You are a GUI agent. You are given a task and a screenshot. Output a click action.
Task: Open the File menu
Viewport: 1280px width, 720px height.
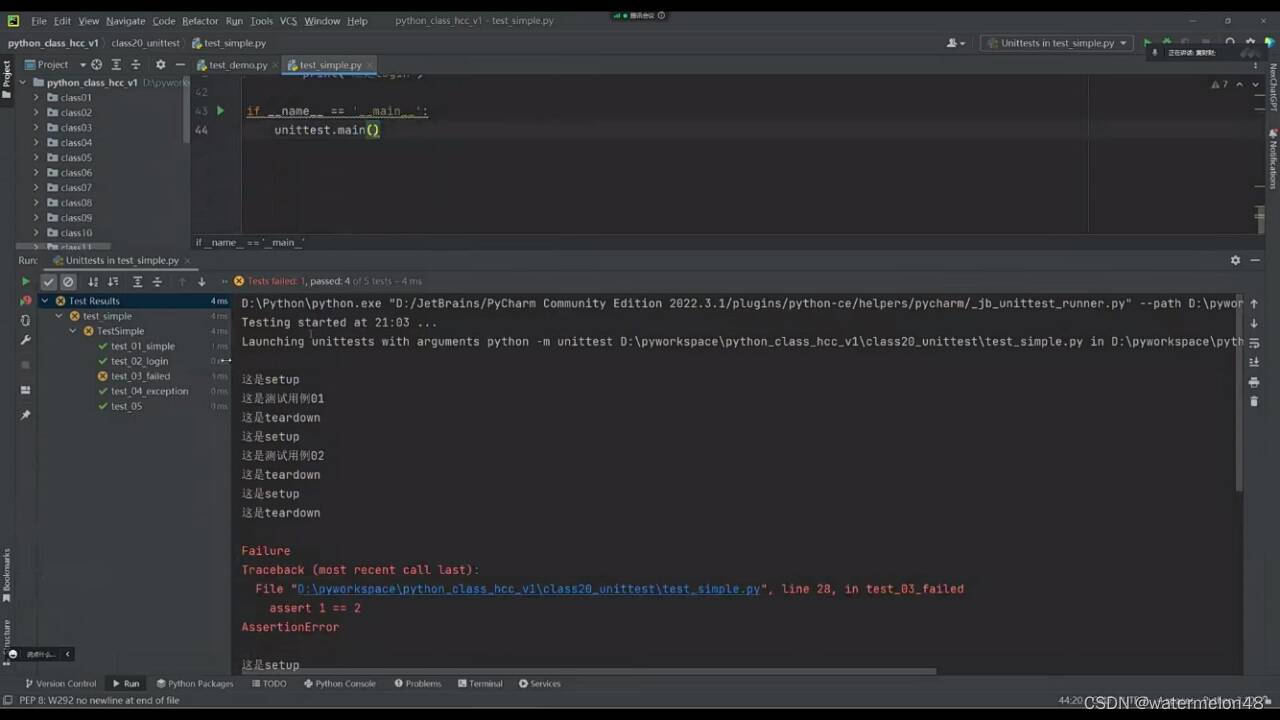click(x=38, y=21)
